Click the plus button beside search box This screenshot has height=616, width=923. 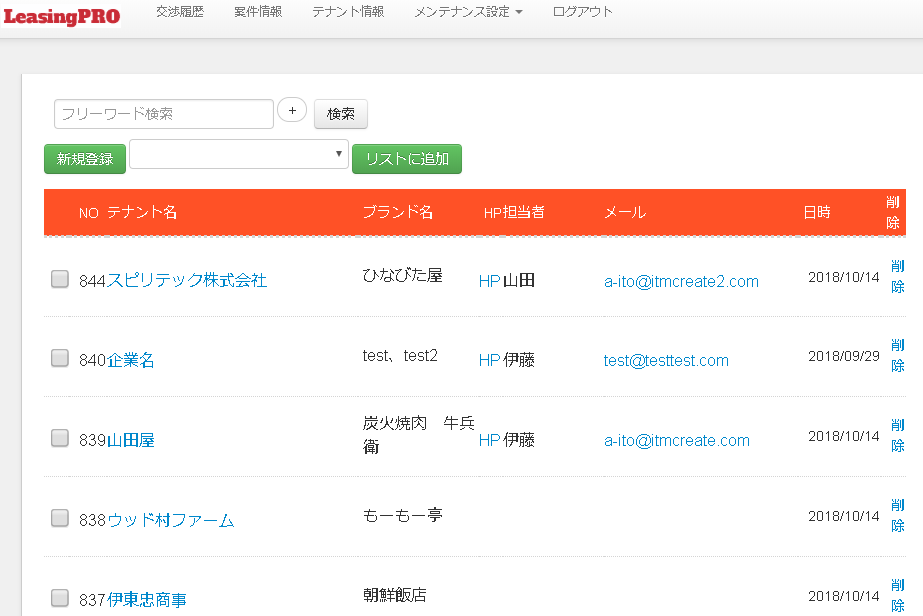292,110
